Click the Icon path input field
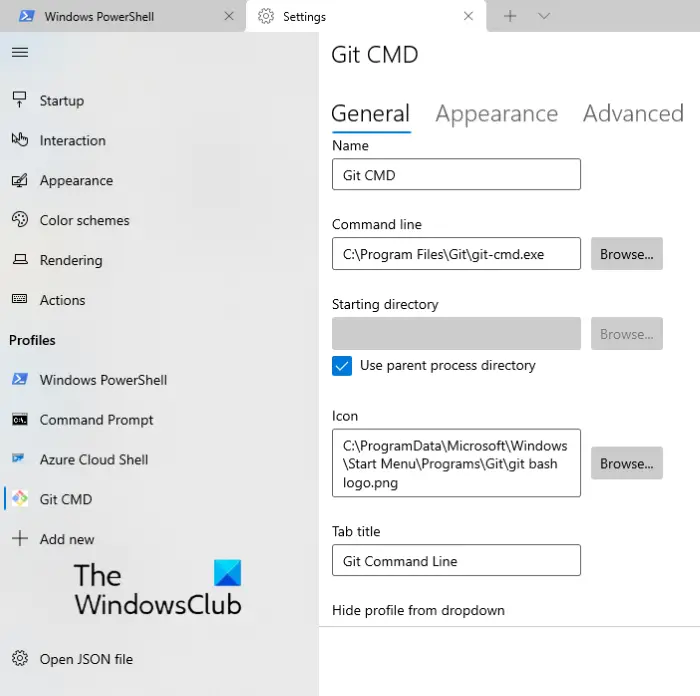 click(456, 463)
